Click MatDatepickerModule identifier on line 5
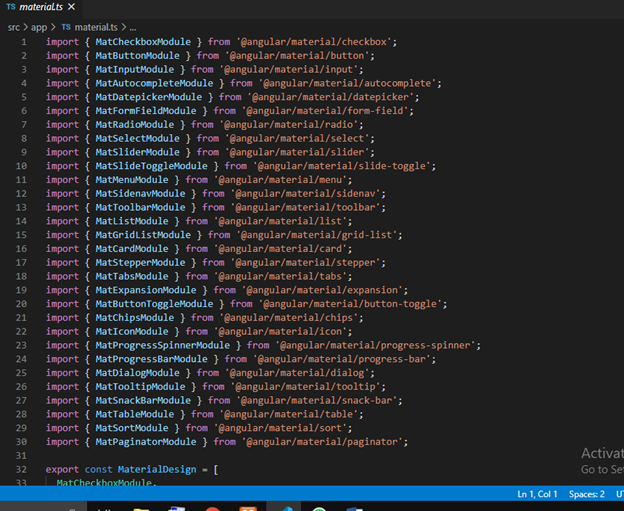Screen dimensions: 624x511 click(148, 97)
